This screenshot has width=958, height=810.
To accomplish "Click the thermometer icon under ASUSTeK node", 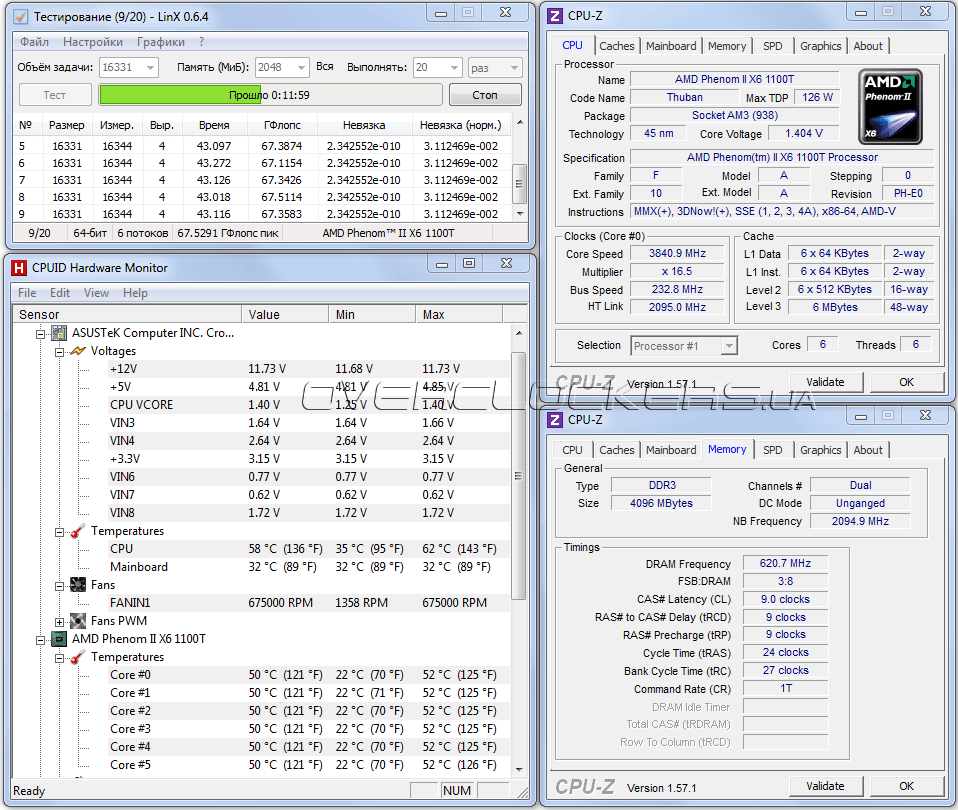I will coord(78,531).
